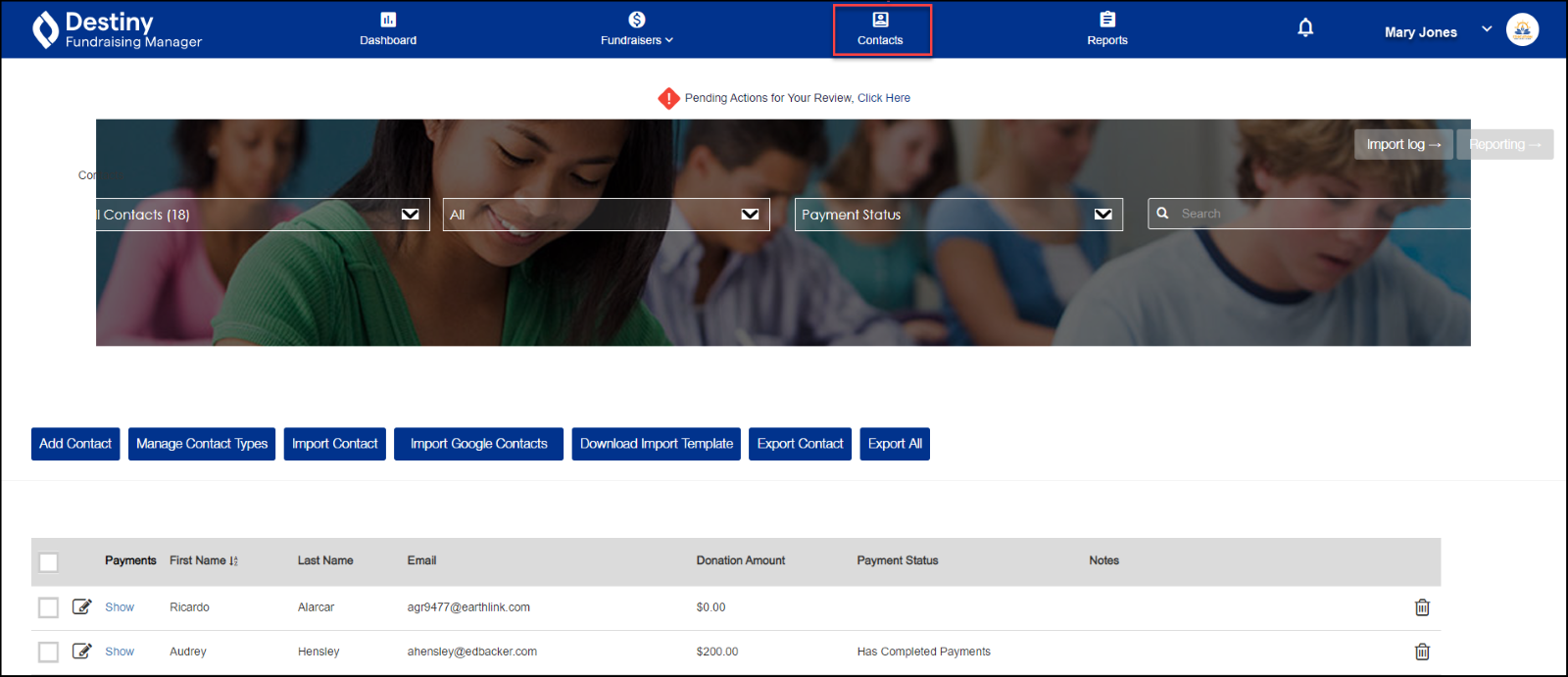
Task: Go to the Dashboard tab
Action: 388,29
